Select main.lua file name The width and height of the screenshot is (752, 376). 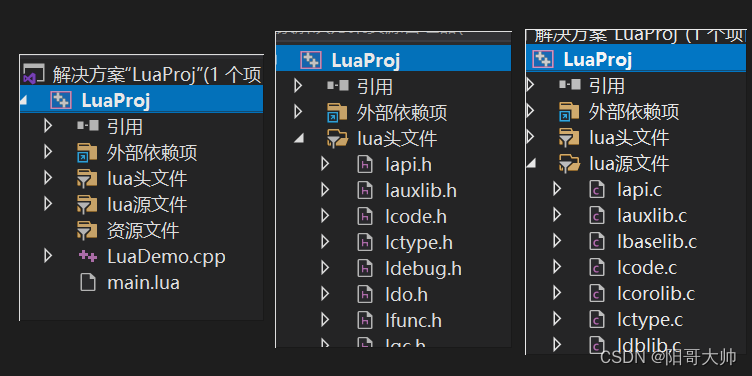(143, 282)
